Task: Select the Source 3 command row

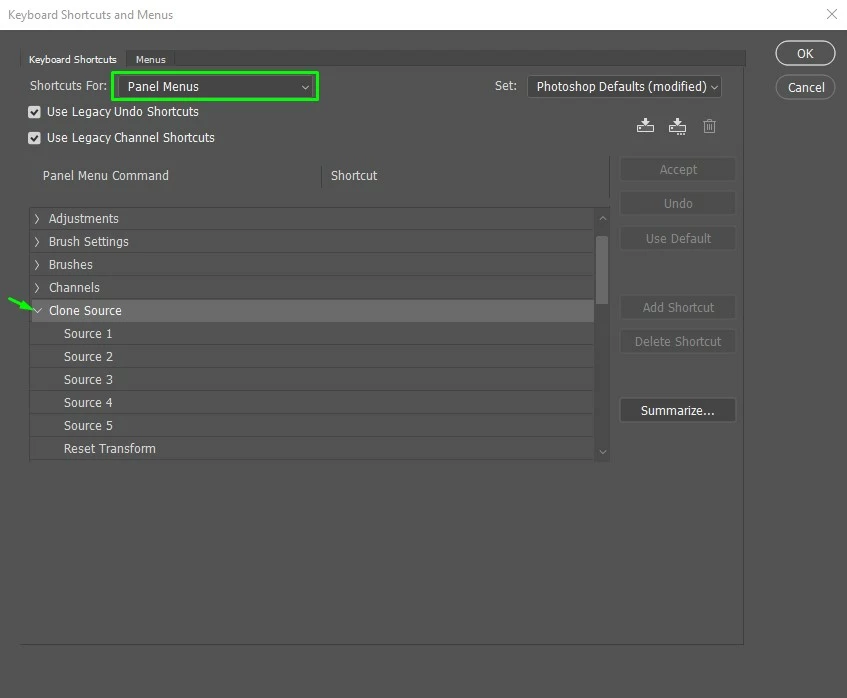Action: pos(312,380)
